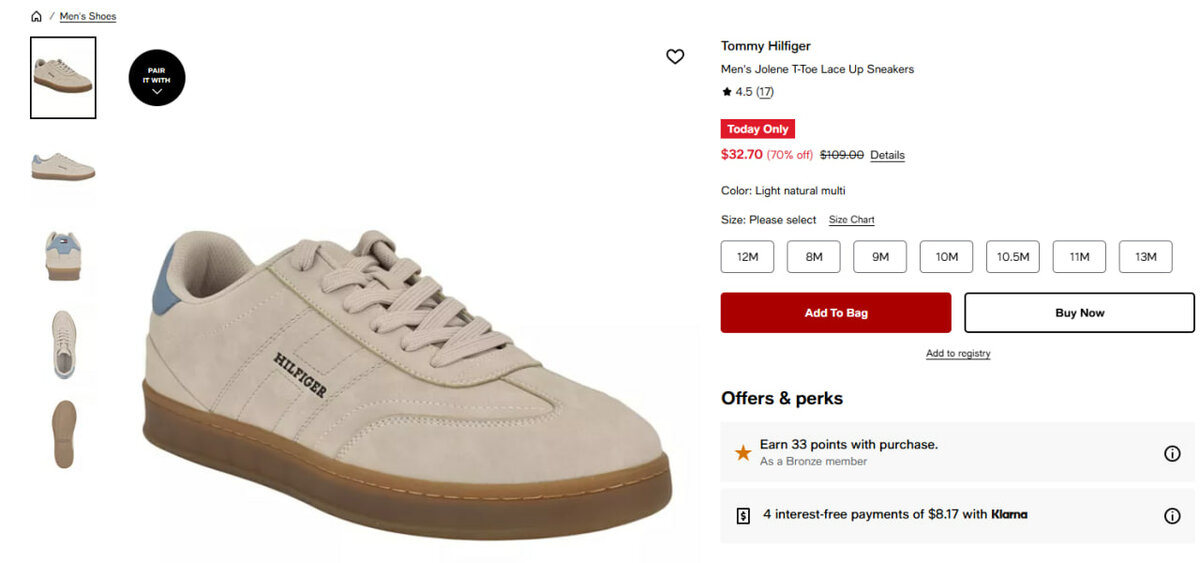Click the home icon in breadcrumb
The width and height of the screenshot is (1200, 563).
click(37, 17)
